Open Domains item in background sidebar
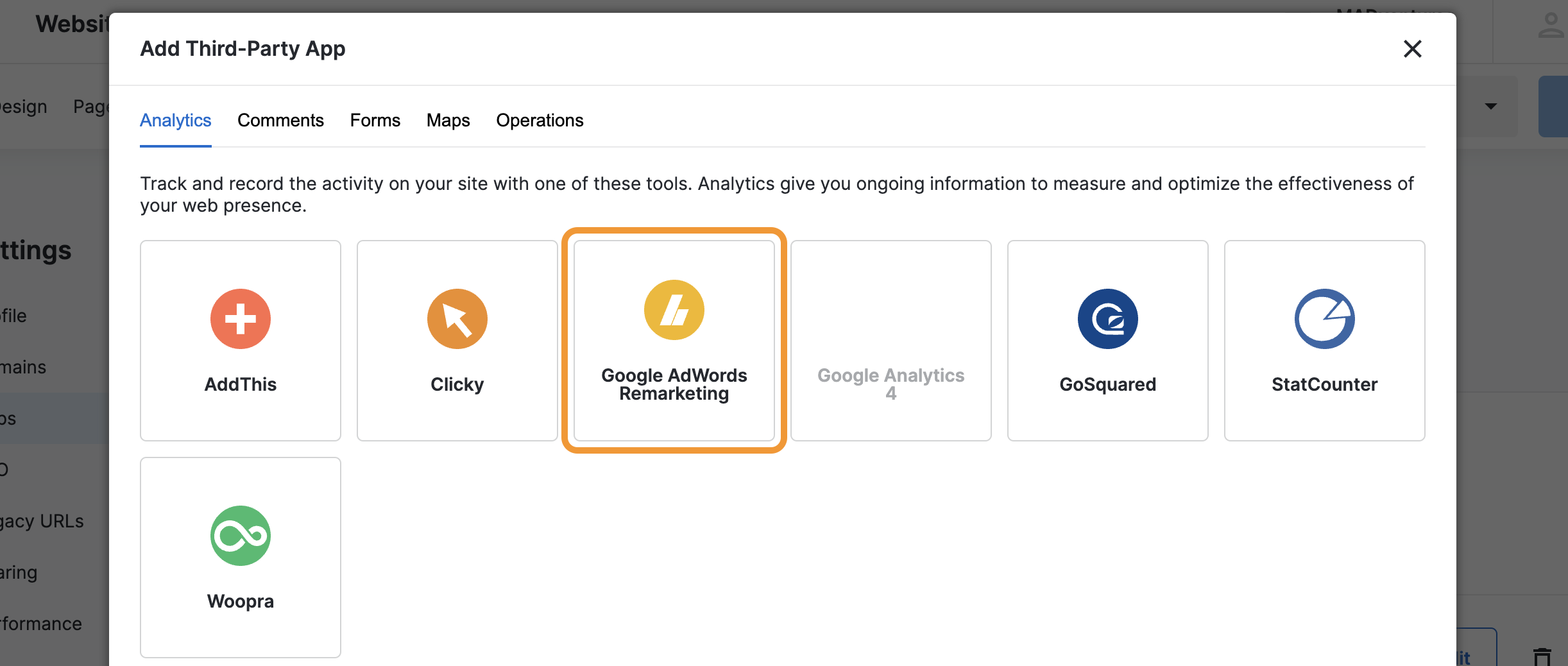 click(23, 367)
